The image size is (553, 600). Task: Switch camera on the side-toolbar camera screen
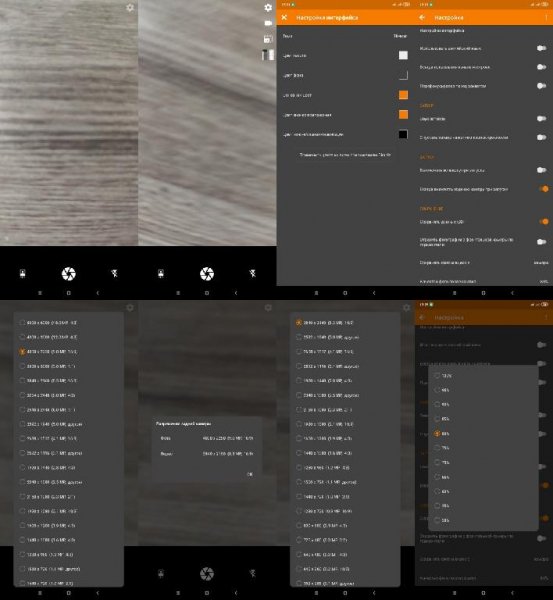161,274
